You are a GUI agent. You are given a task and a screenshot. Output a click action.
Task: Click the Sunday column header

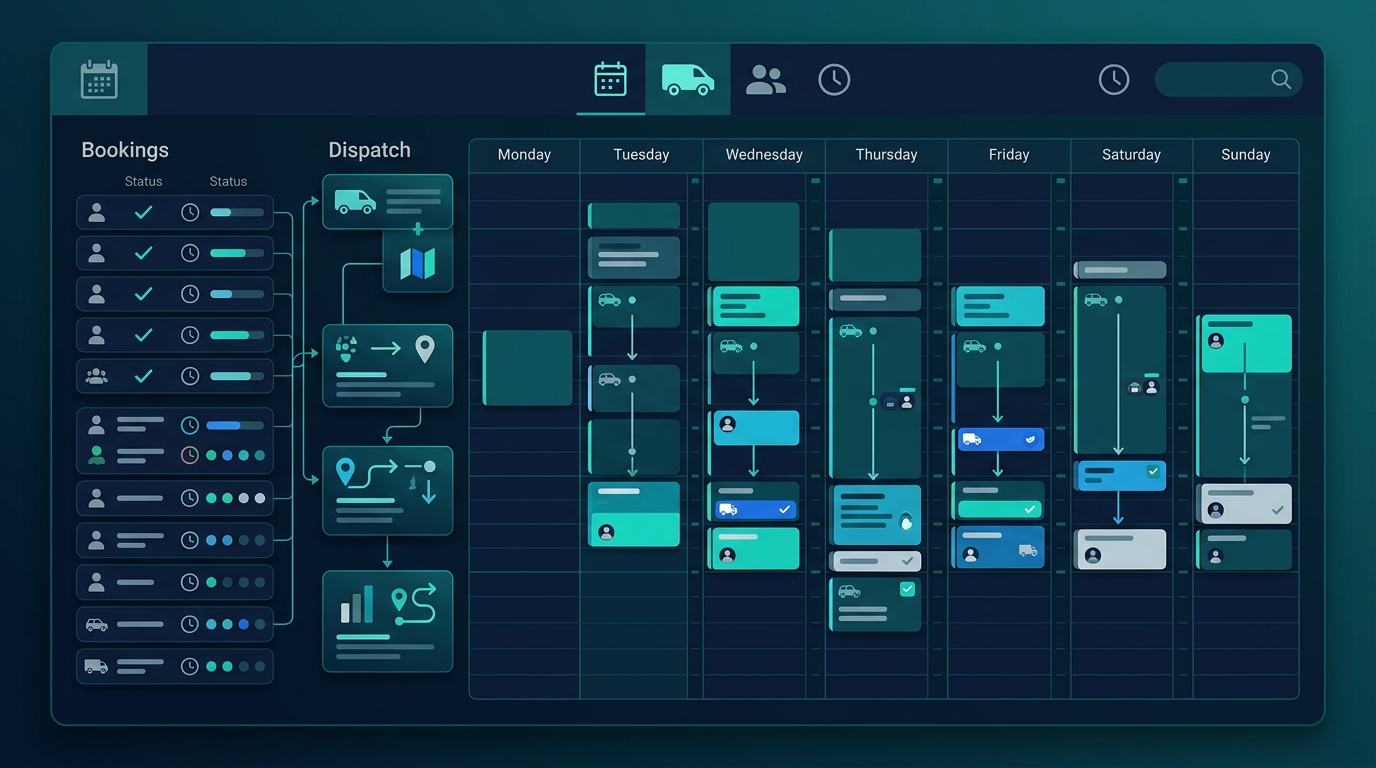pyautogui.click(x=1246, y=155)
